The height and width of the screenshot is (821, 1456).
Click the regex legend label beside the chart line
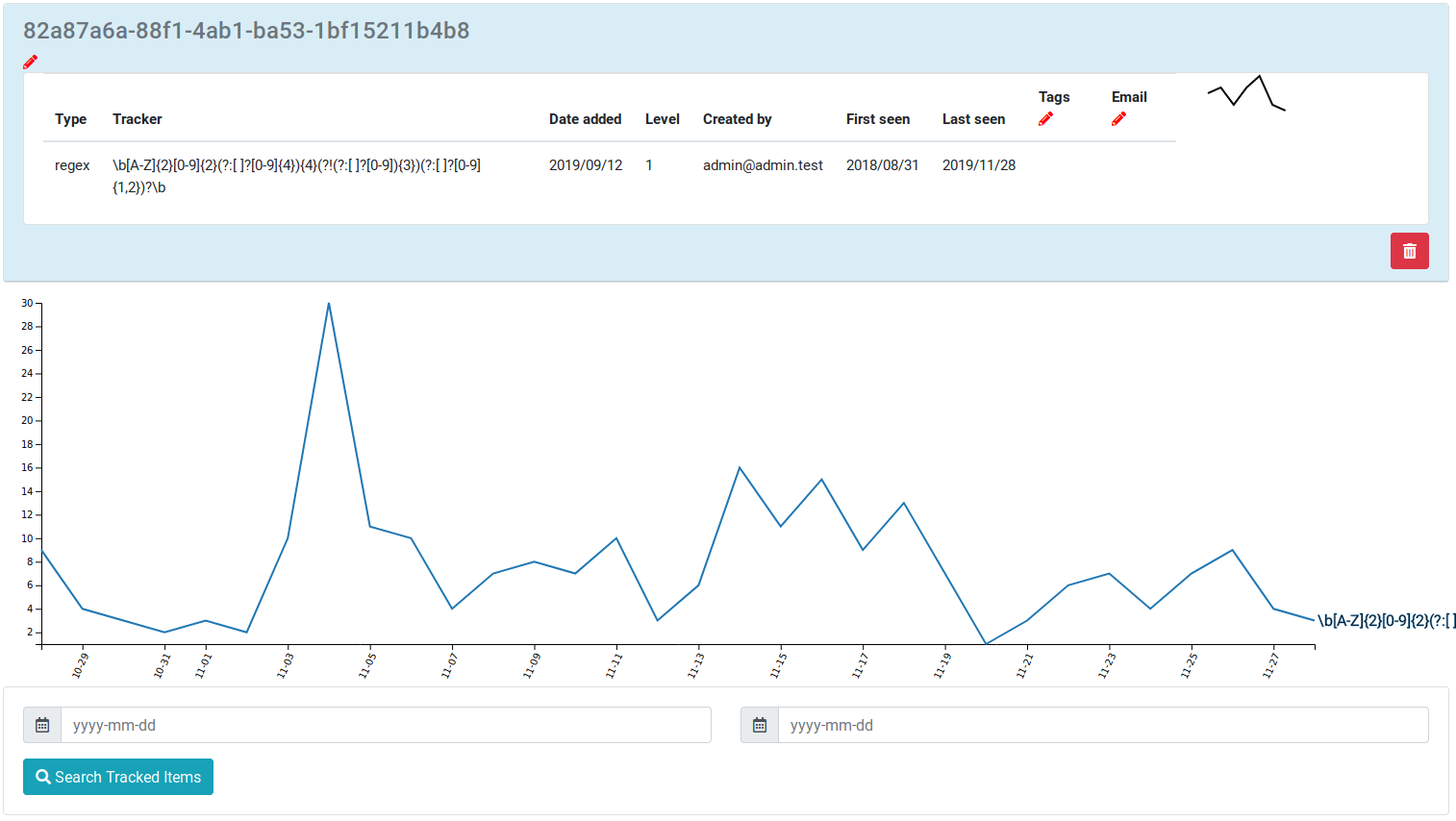point(1385,621)
